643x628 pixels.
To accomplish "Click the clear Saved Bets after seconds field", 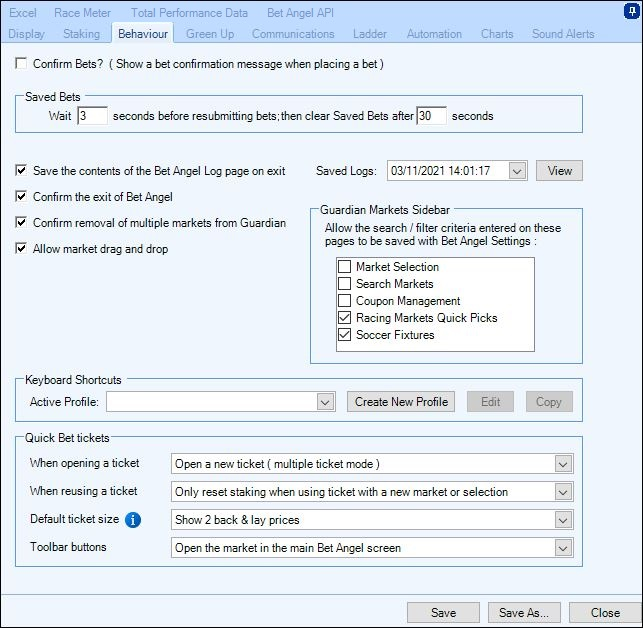I will (x=431, y=116).
